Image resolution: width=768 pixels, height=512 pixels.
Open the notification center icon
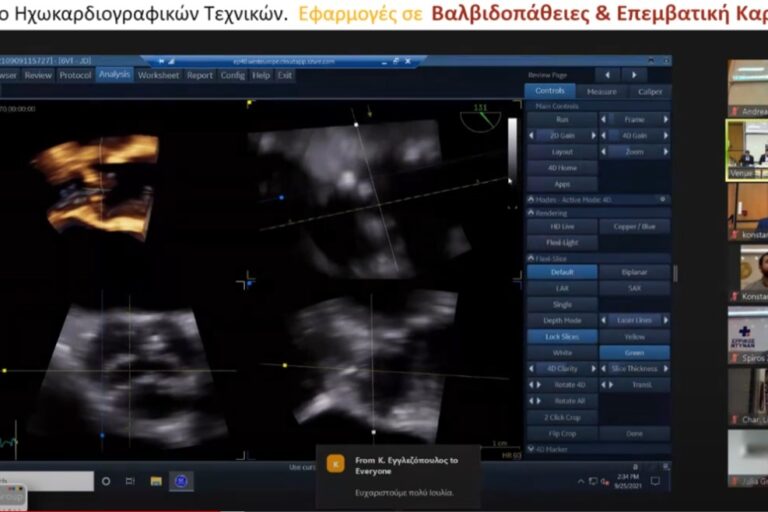655,481
